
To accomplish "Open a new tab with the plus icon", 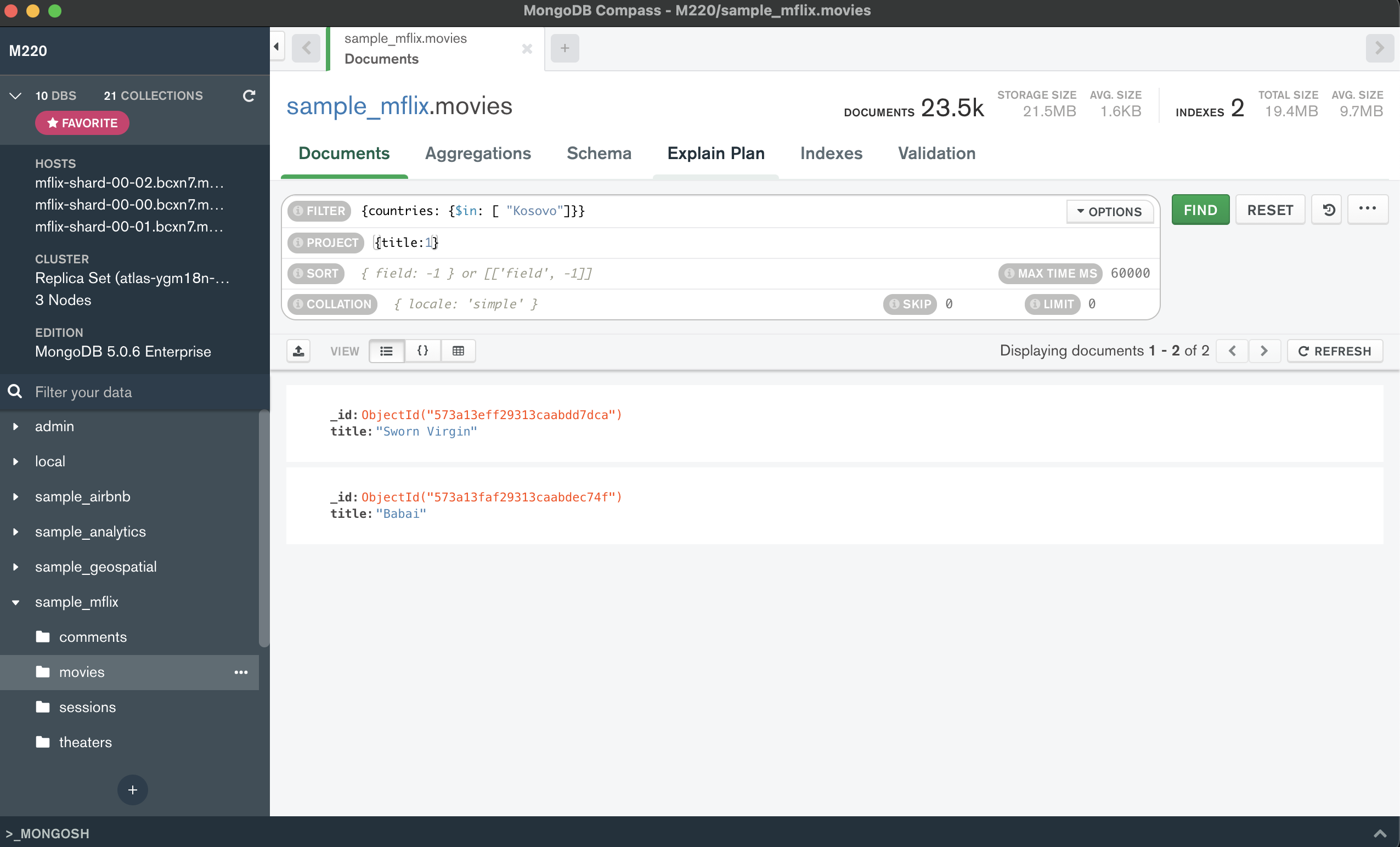I will (565, 48).
